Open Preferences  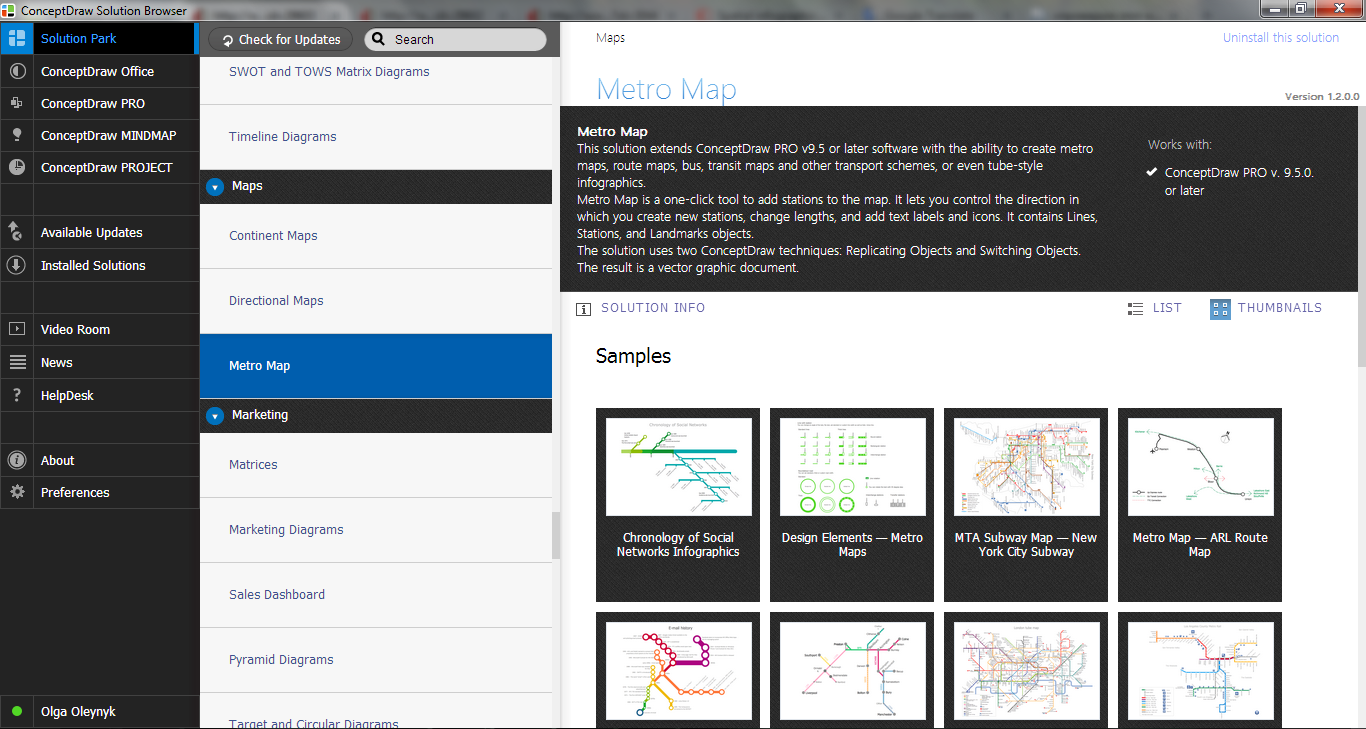click(98, 493)
